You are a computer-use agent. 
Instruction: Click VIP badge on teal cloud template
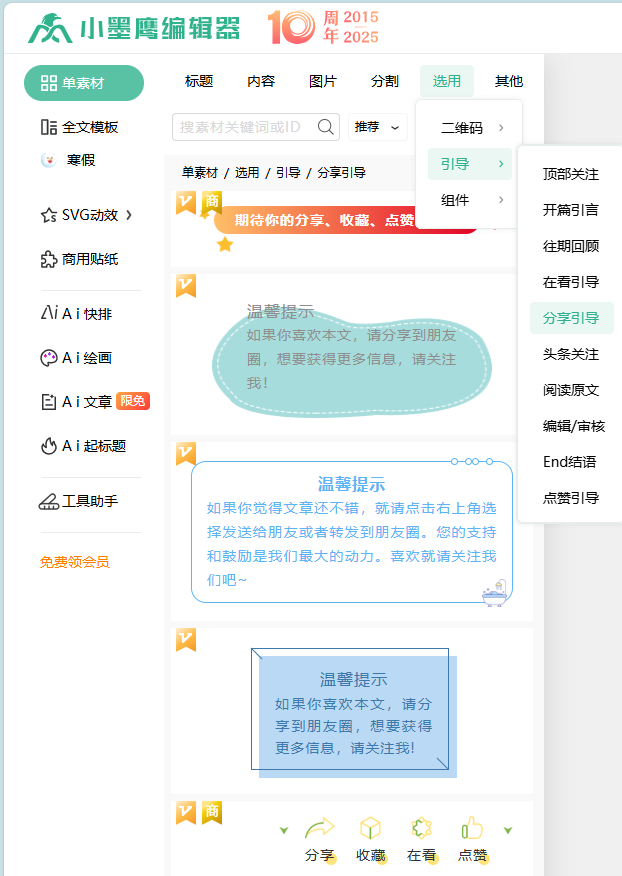[186, 285]
